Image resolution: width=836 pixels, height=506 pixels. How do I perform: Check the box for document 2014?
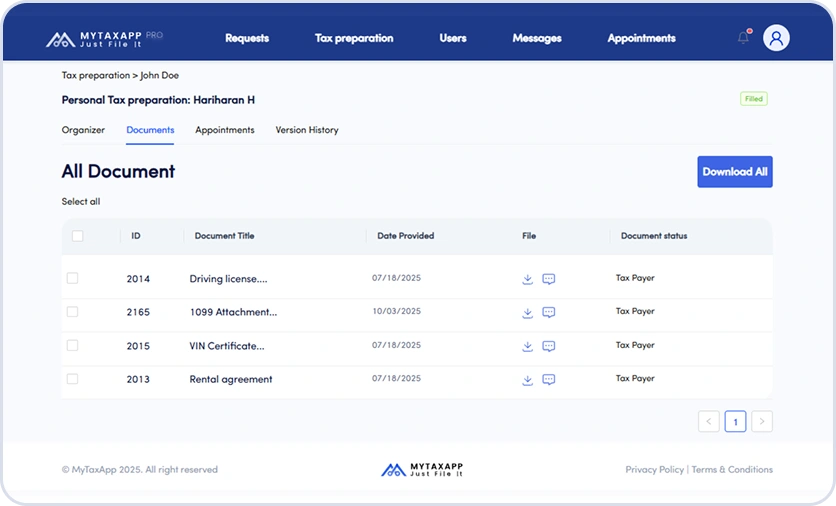pos(73,278)
